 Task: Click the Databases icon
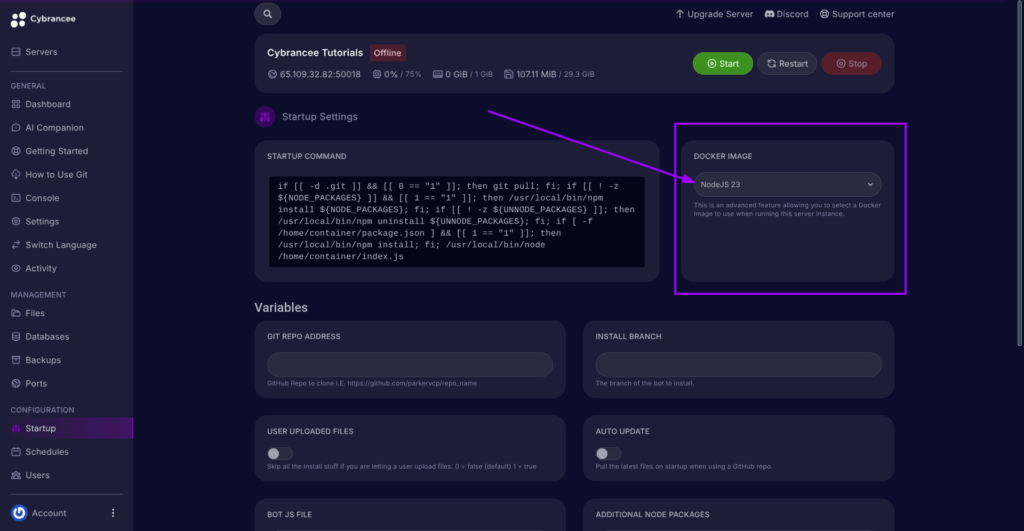coord(16,336)
